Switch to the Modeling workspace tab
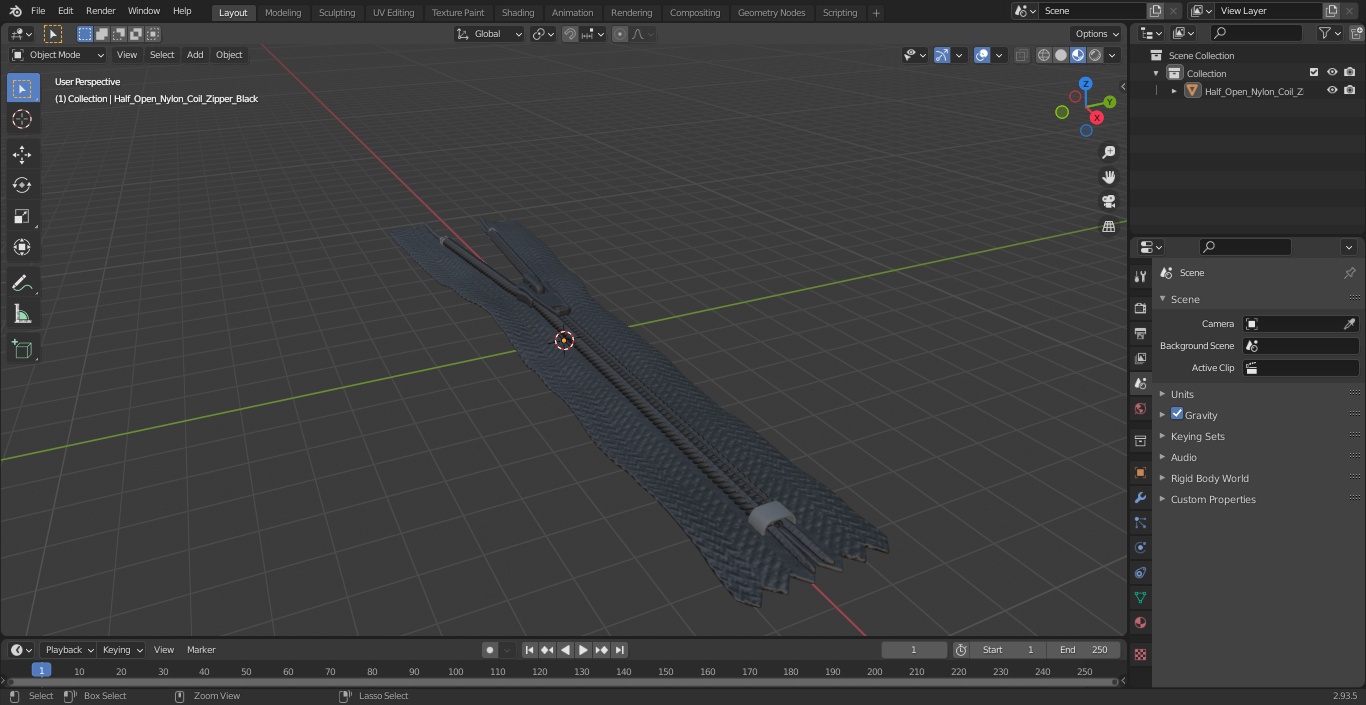 283,13
